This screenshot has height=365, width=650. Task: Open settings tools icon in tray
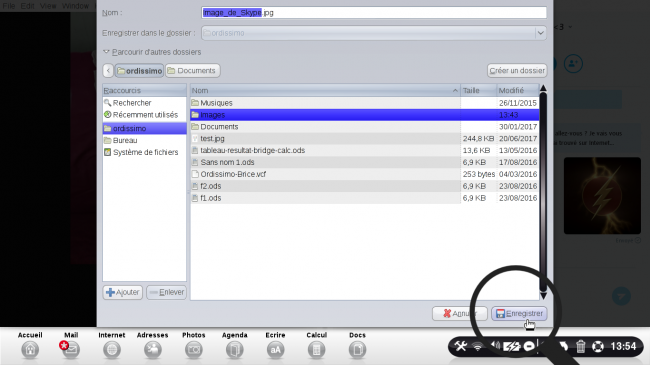[460, 346]
